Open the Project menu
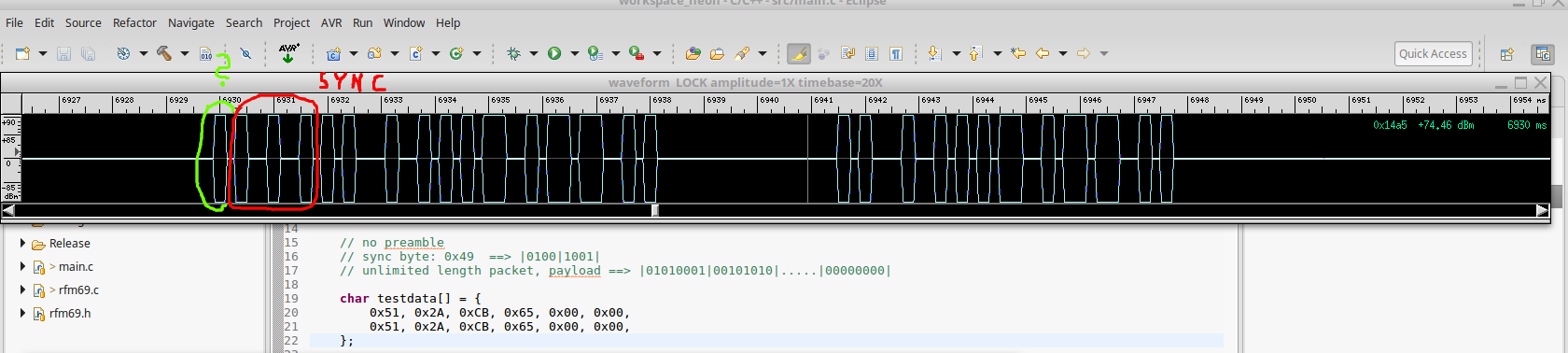The width and height of the screenshot is (1568, 353). pyautogui.click(x=291, y=22)
